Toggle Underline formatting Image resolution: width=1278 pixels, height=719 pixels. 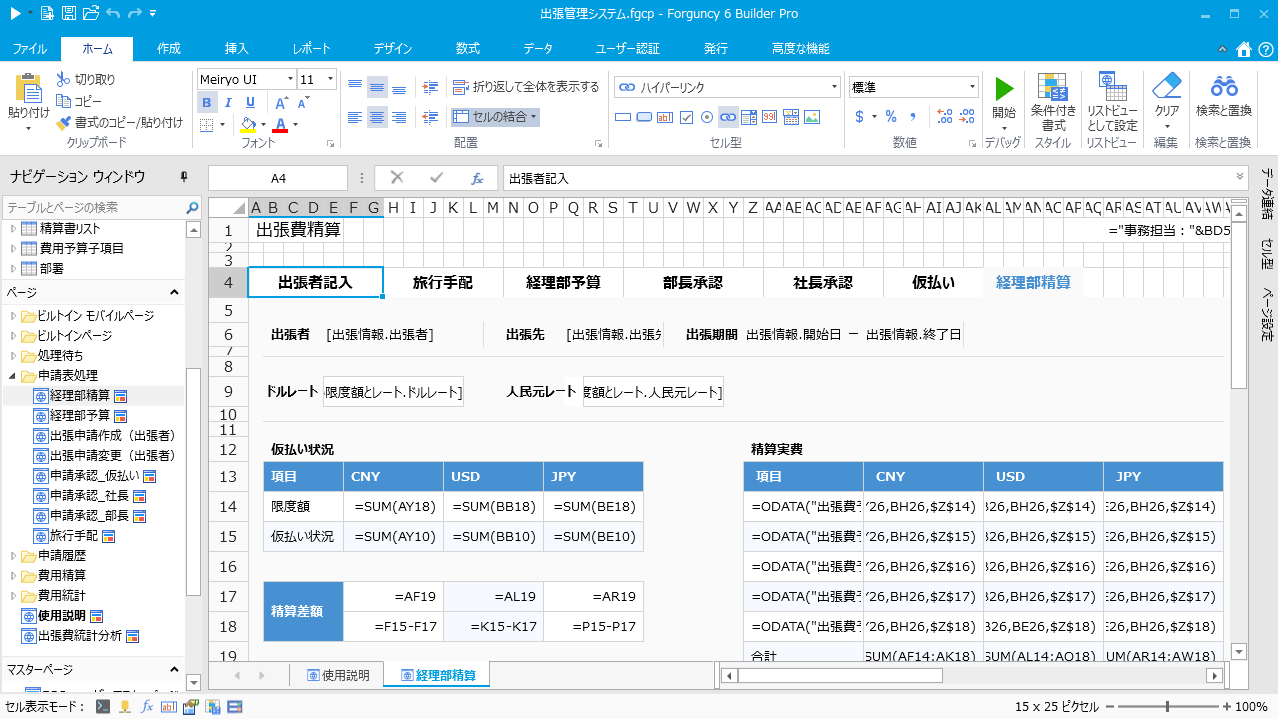coord(250,102)
